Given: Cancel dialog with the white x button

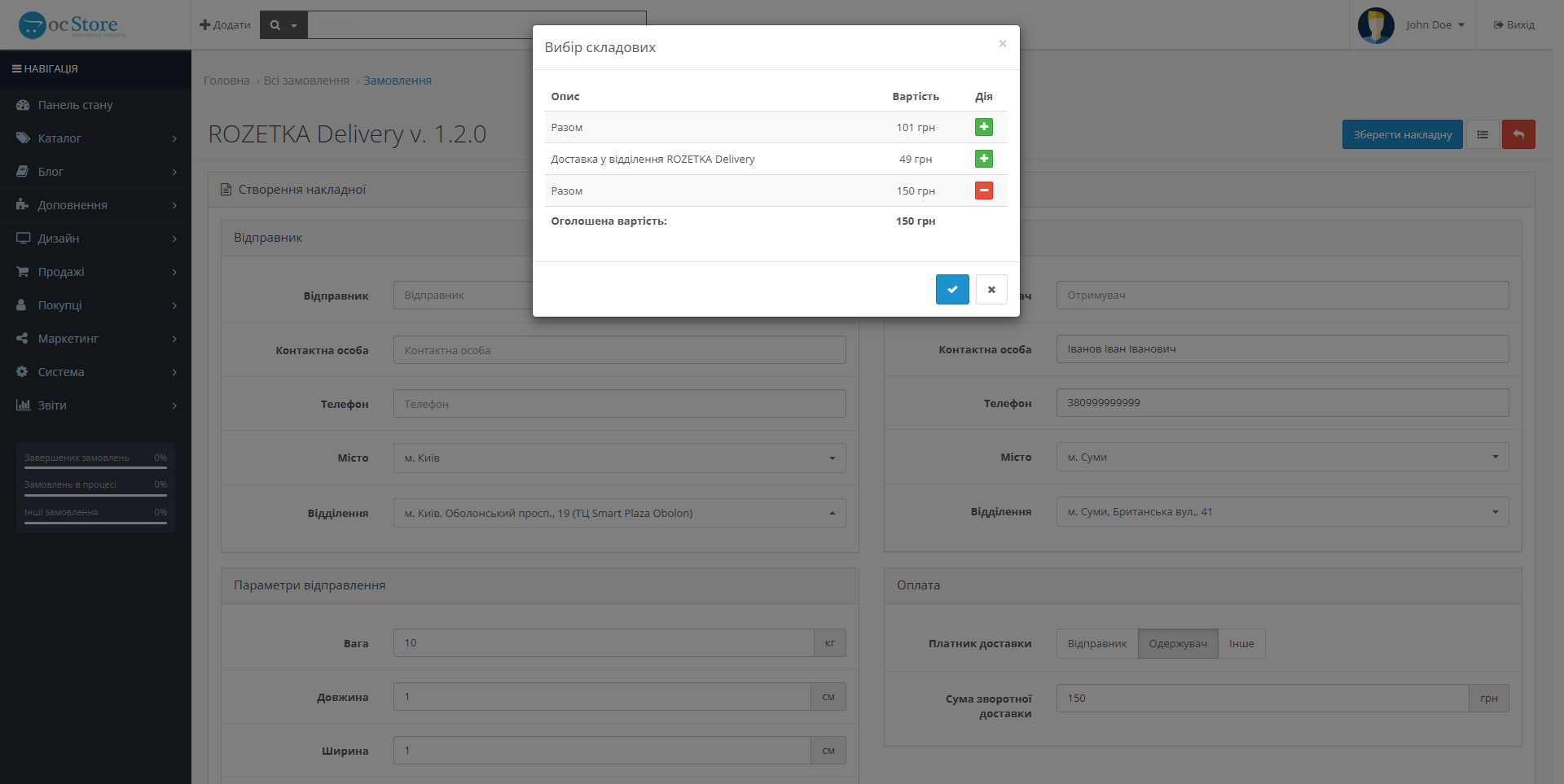Looking at the screenshot, I should tap(991, 289).
